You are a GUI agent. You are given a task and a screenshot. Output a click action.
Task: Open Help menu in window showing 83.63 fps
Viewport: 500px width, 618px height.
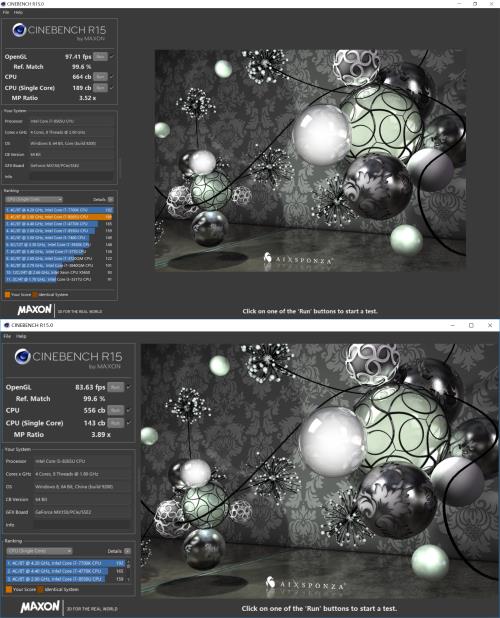coord(21,336)
